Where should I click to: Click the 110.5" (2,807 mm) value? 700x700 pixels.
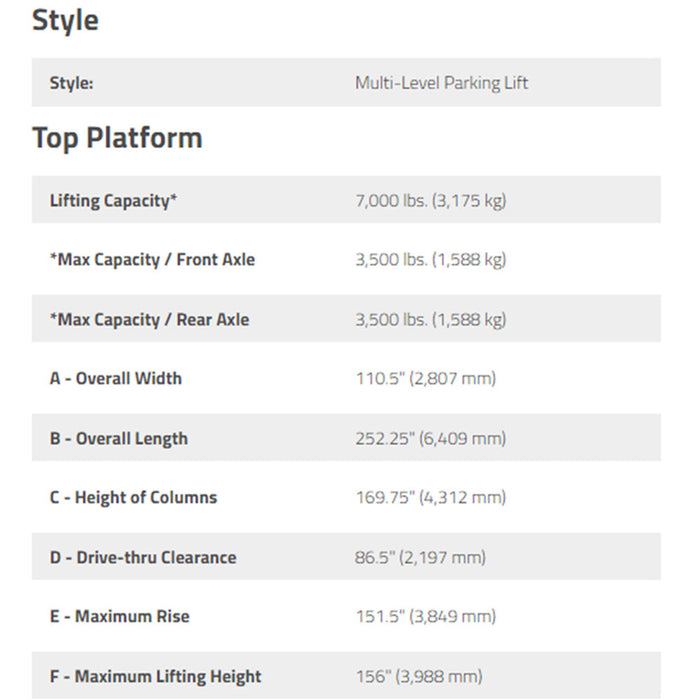pyautogui.click(x=426, y=379)
